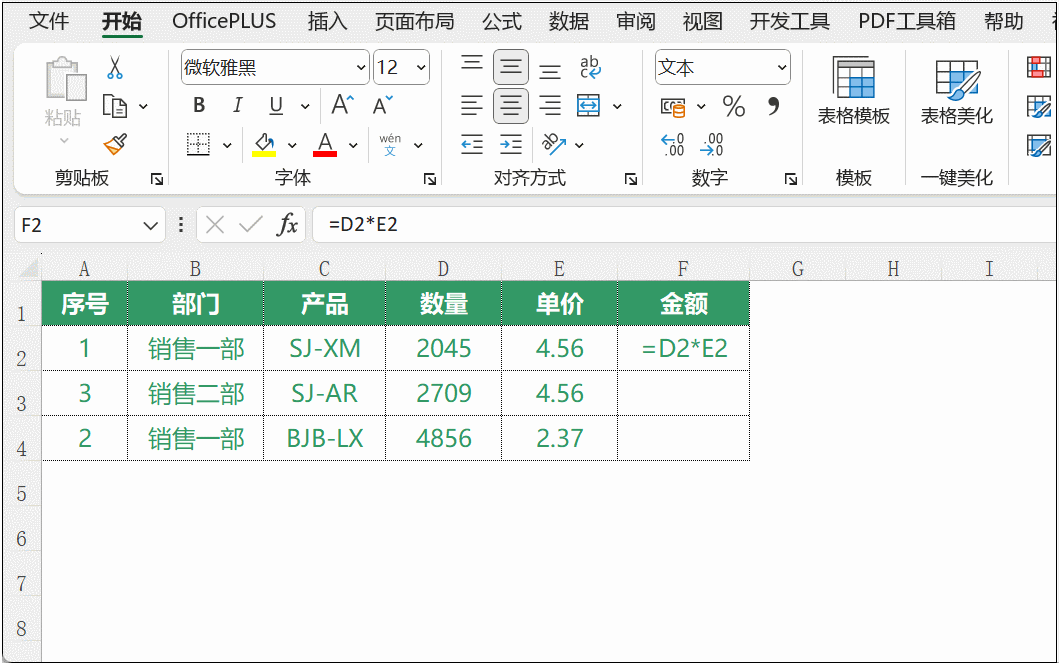The image size is (1059, 663).
Task: Toggle center horizontal alignment
Action: pyautogui.click(x=511, y=106)
